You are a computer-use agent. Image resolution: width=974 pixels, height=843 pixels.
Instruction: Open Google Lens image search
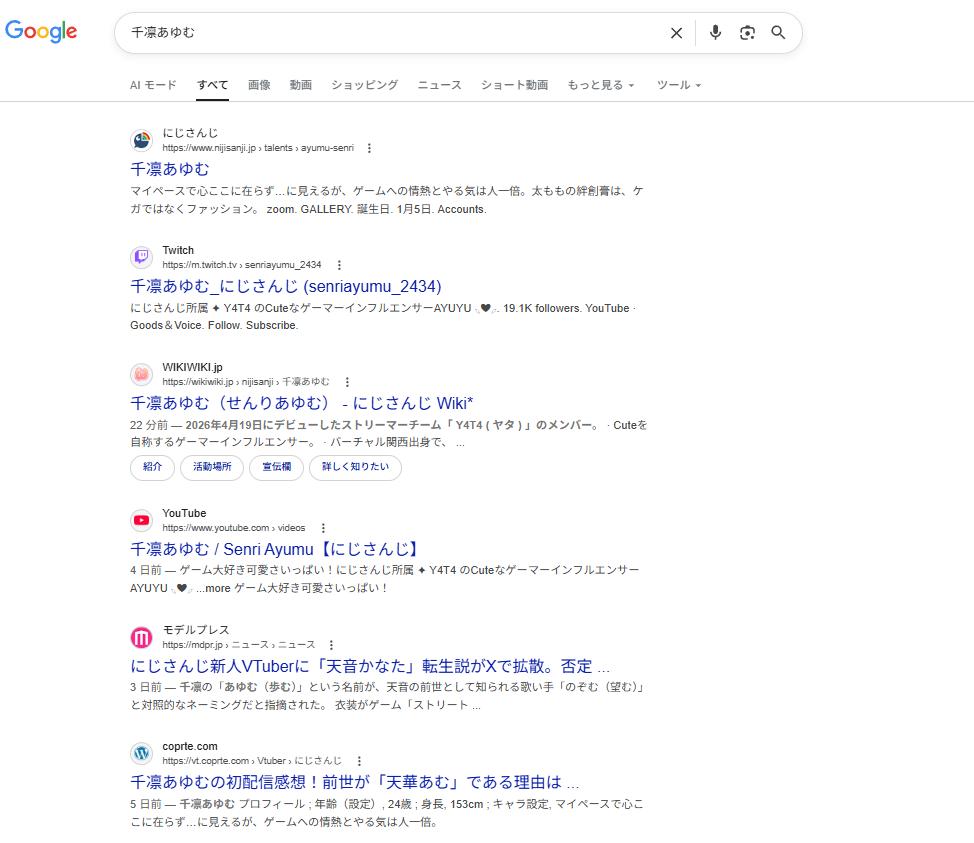(747, 33)
